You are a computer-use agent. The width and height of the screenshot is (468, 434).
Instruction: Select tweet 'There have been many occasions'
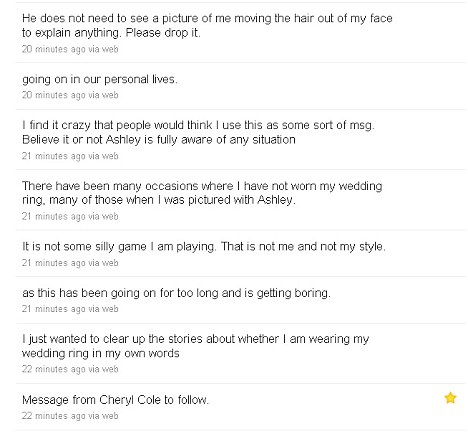[x=241, y=200]
